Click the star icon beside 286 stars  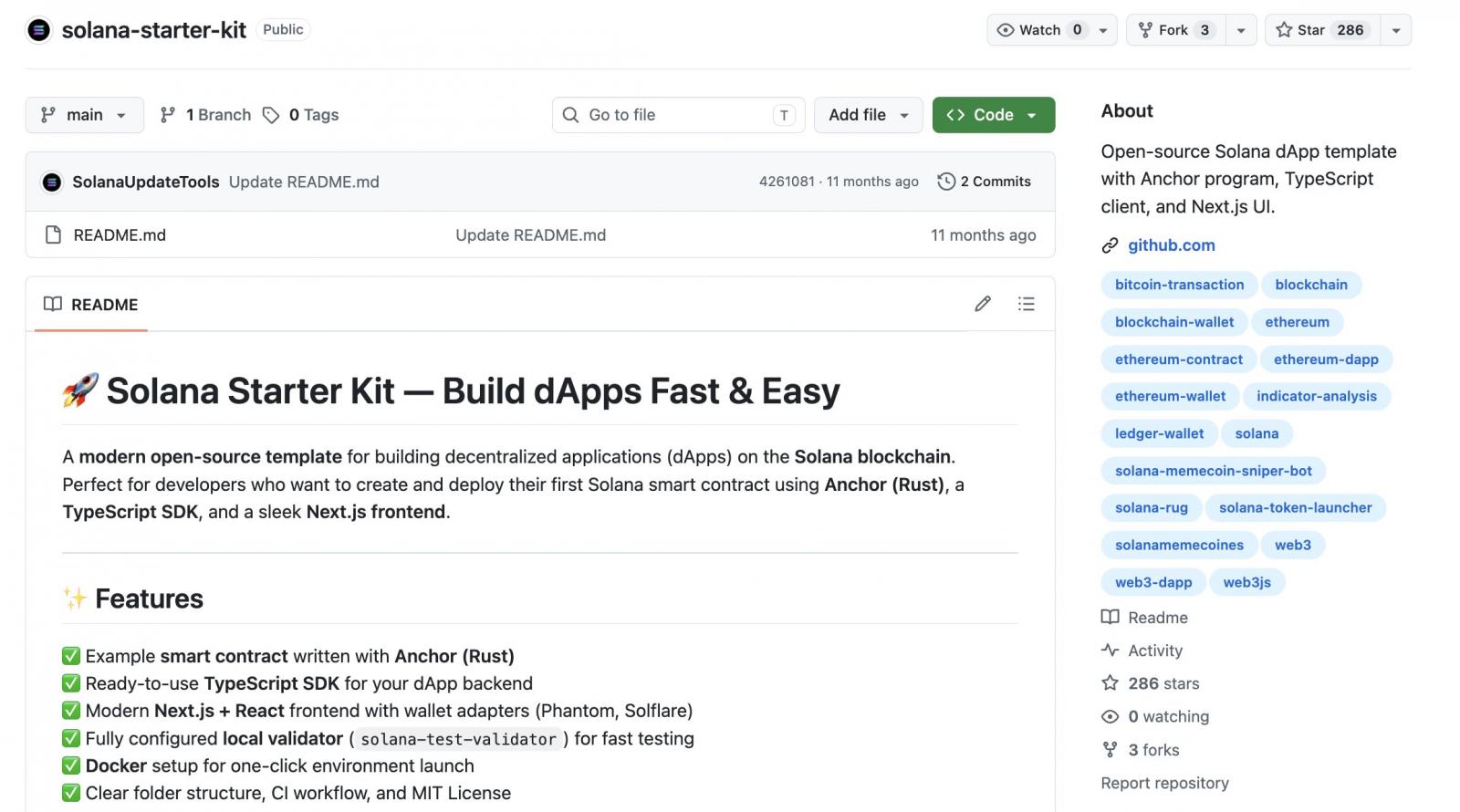(1110, 683)
